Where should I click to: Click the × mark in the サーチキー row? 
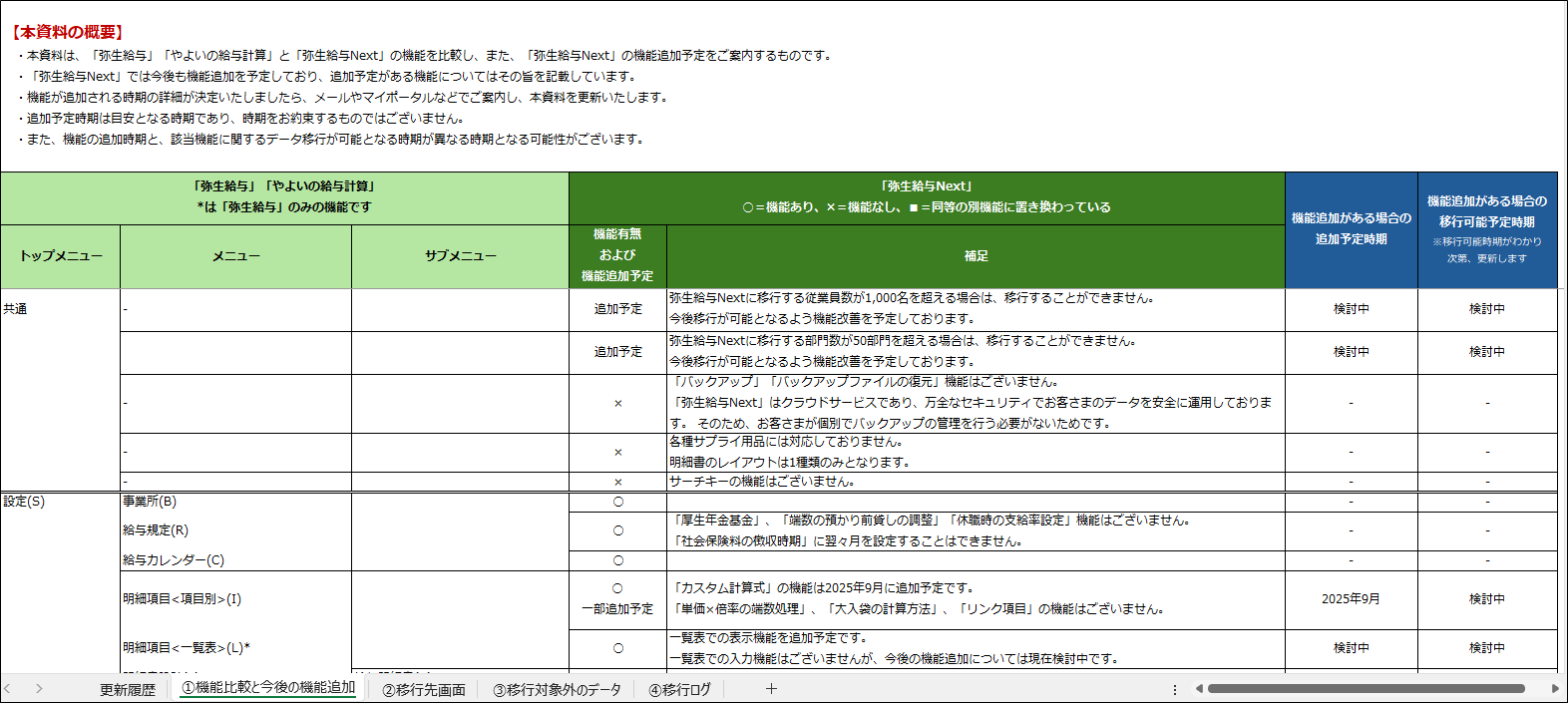click(617, 483)
